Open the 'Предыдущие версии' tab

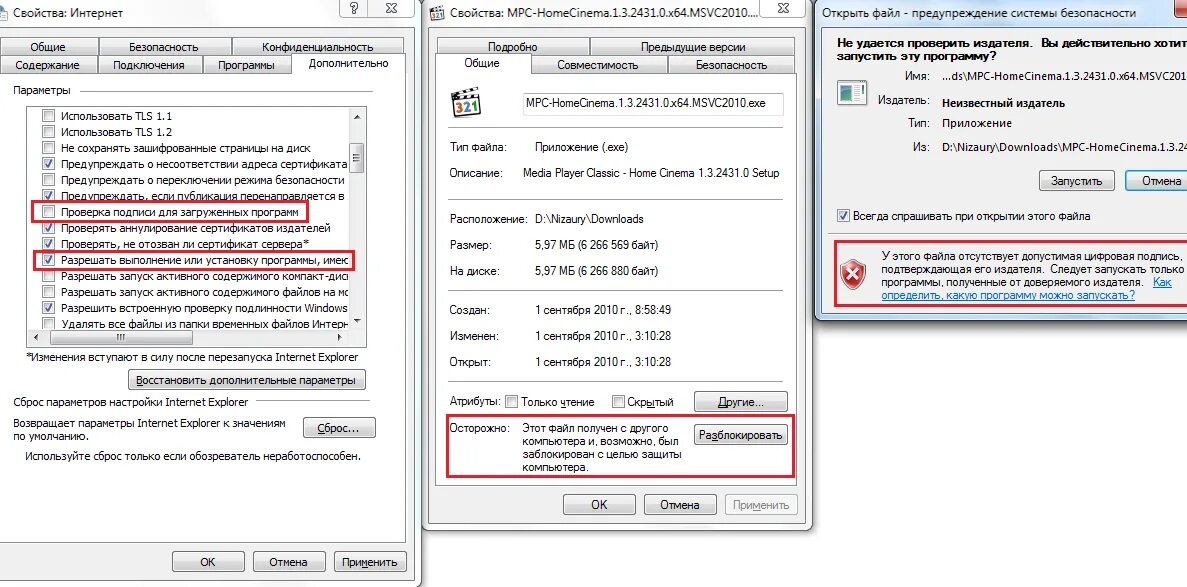click(x=693, y=47)
